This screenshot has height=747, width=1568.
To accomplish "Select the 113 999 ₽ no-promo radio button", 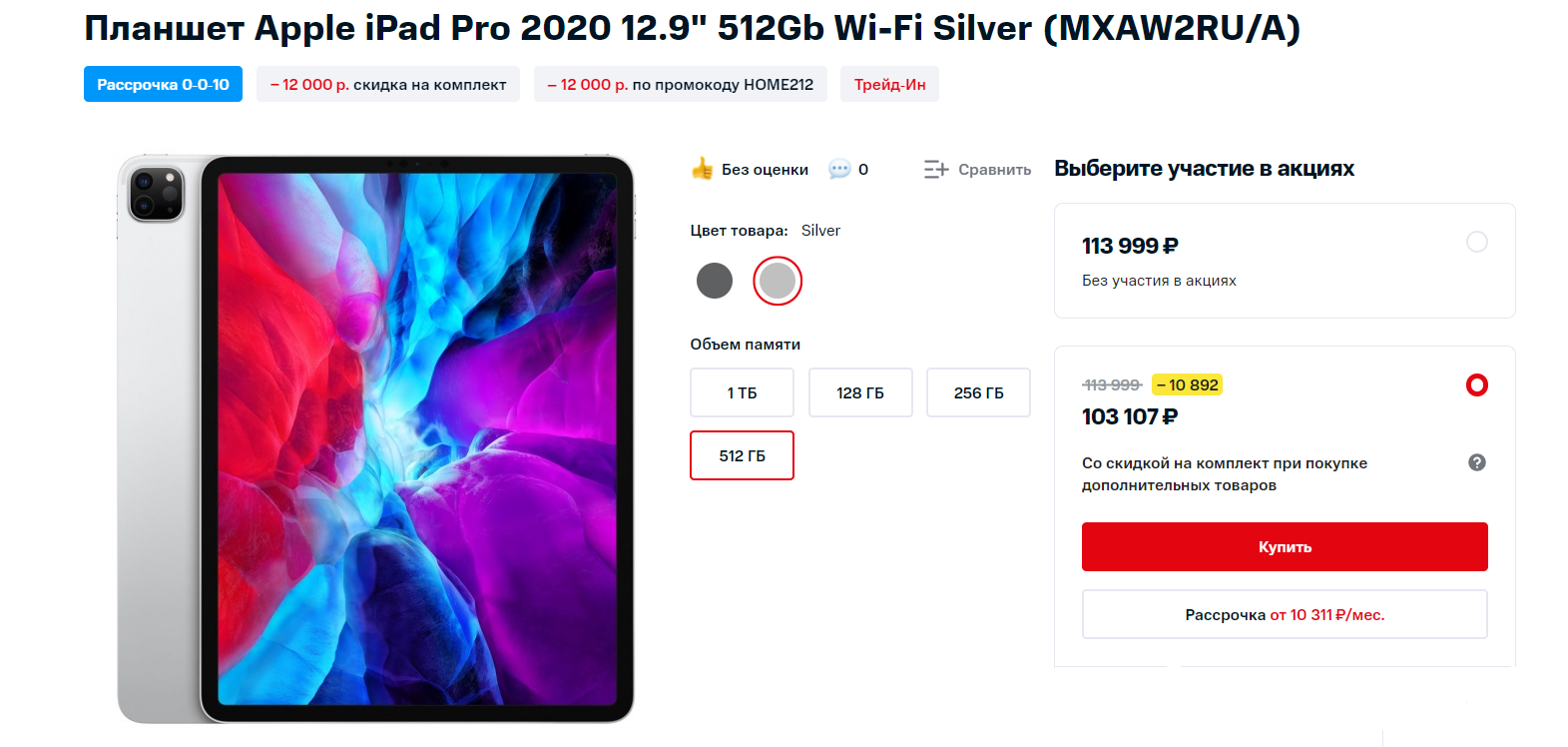I will pos(1477,242).
